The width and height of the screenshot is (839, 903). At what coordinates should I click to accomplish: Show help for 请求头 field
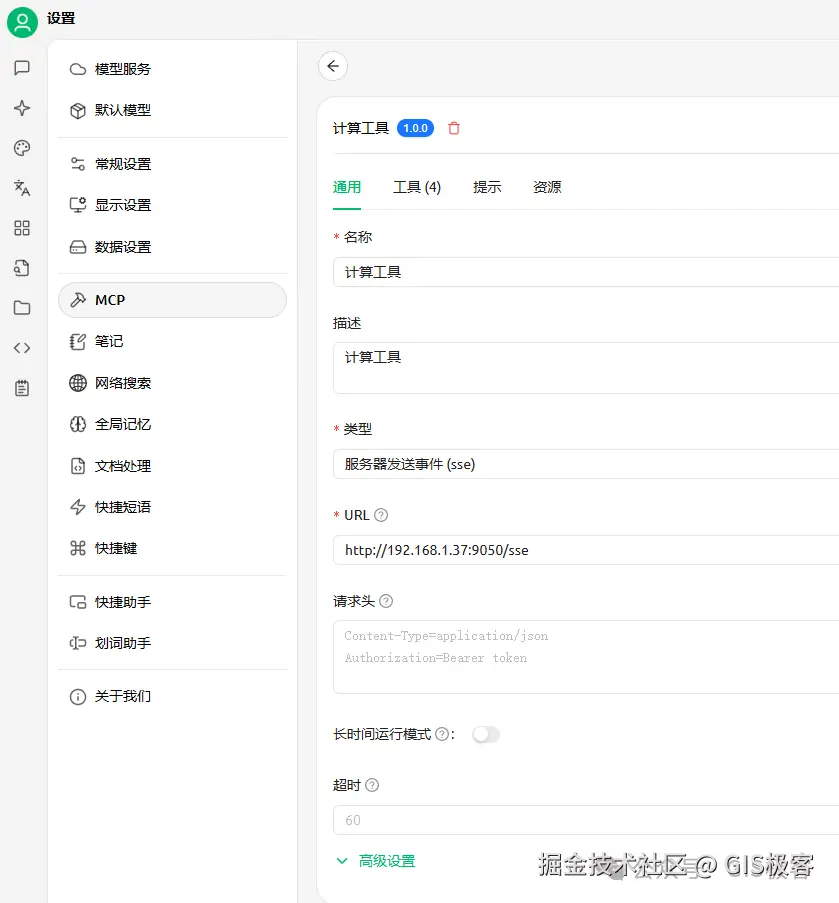click(386, 601)
